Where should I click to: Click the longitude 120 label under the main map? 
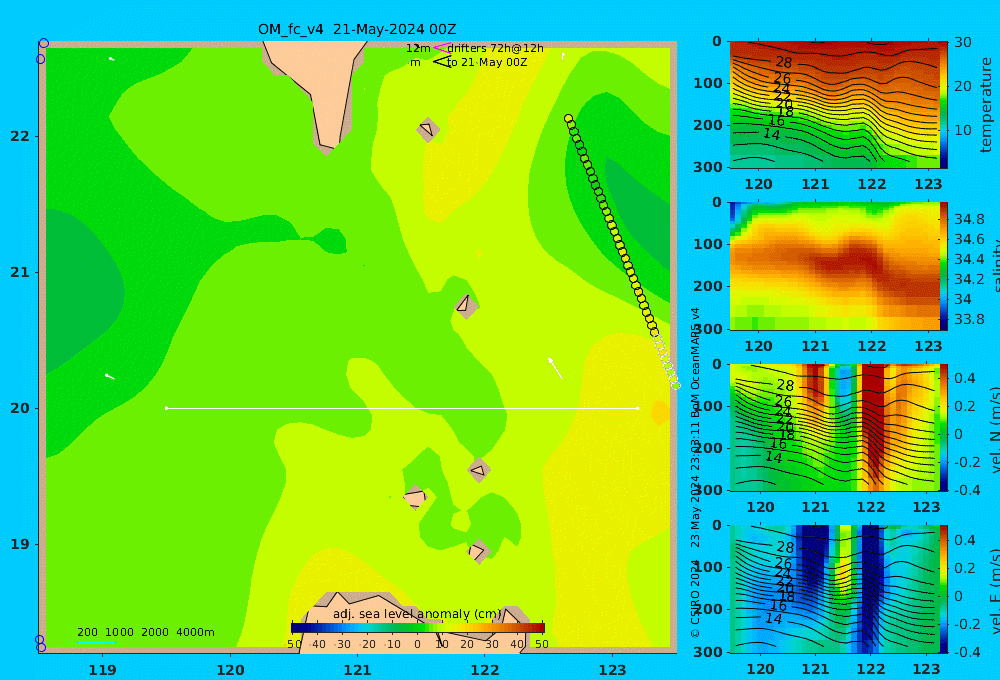coord(230,670)
